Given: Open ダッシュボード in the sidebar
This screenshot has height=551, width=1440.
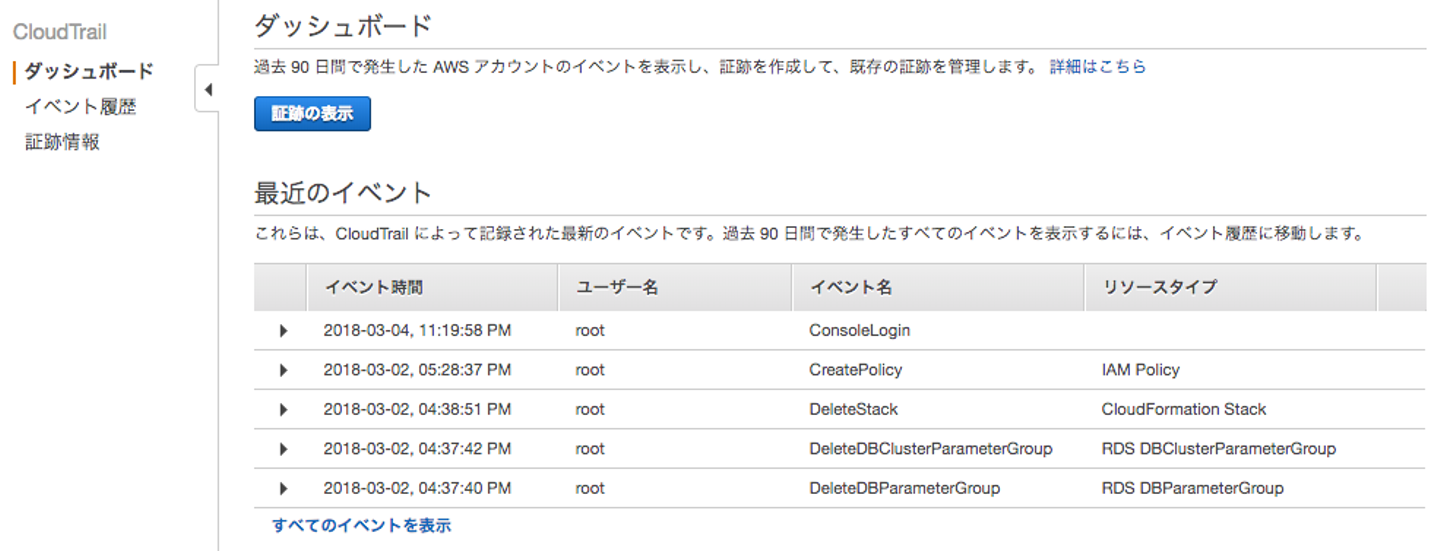Looking at the screenshot, I should (89, 71).
